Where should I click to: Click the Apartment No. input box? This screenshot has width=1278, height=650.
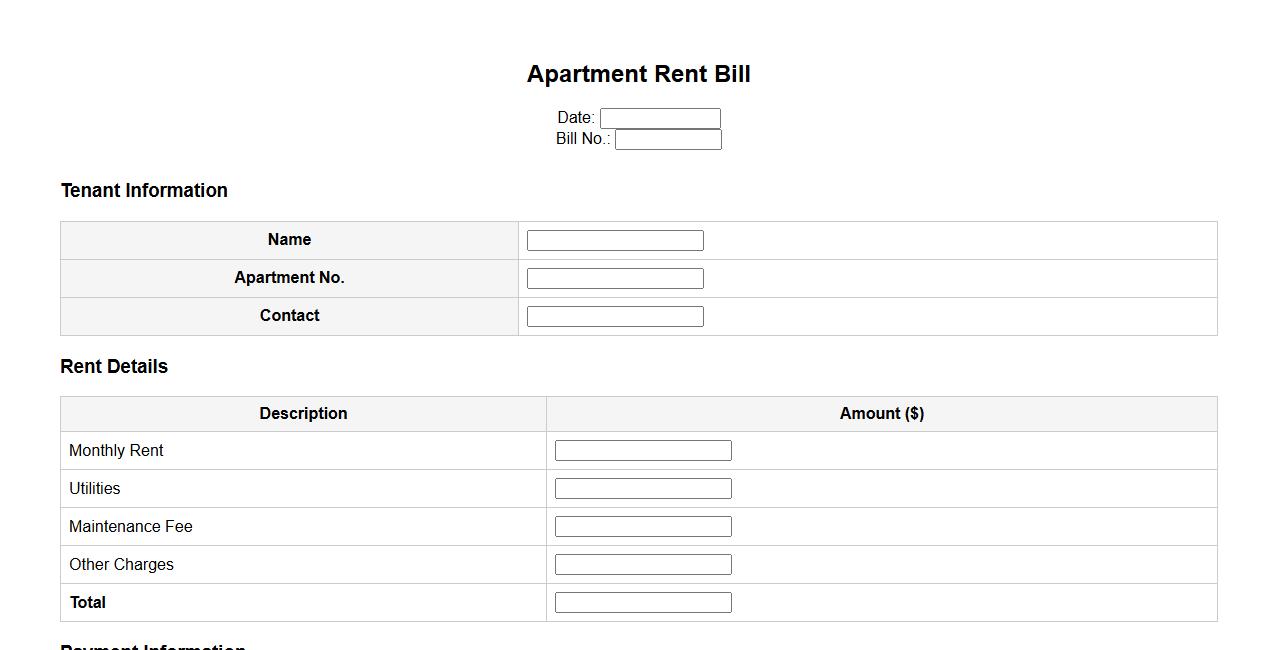615,278
